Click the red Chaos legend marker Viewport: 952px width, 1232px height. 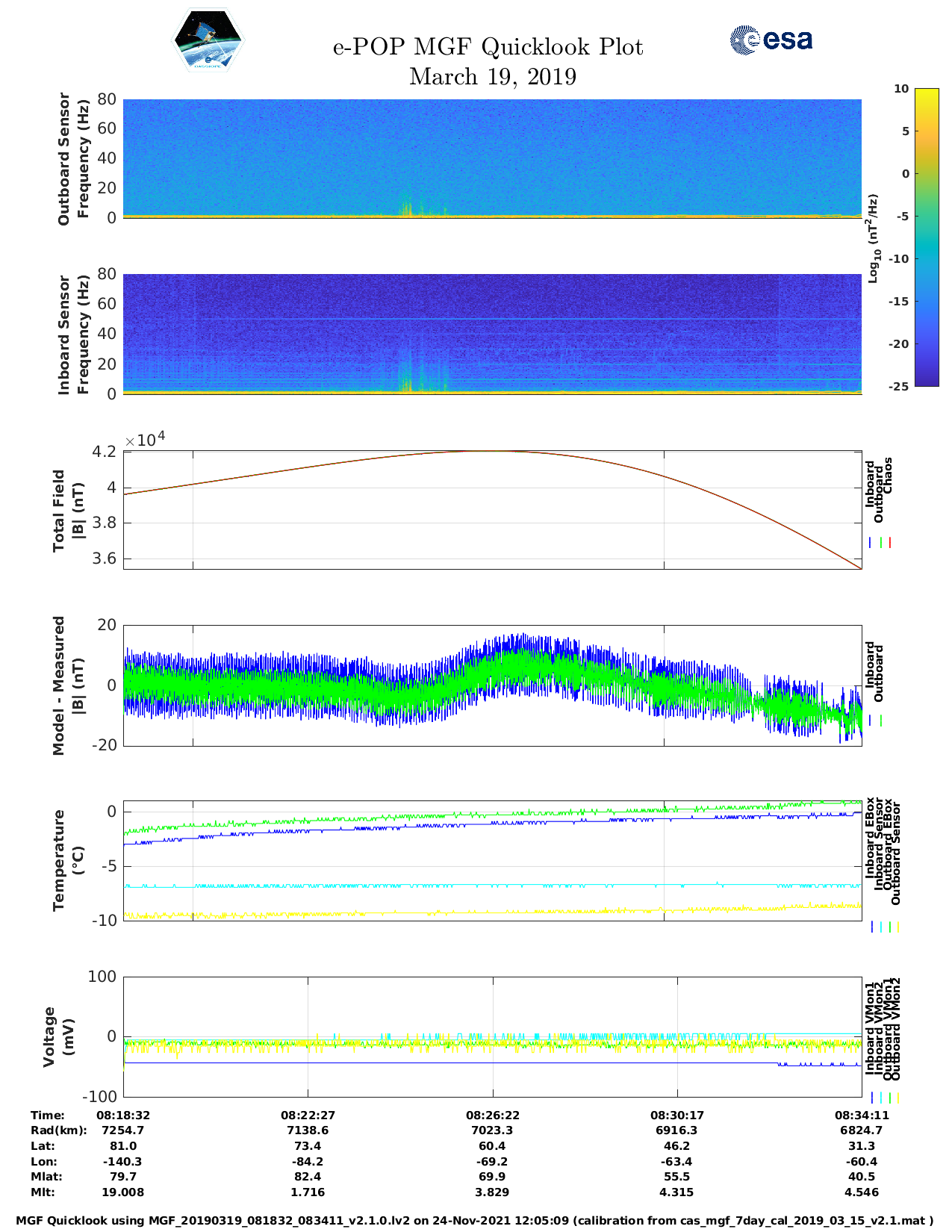pyautogui.click(x=890, y=543)
